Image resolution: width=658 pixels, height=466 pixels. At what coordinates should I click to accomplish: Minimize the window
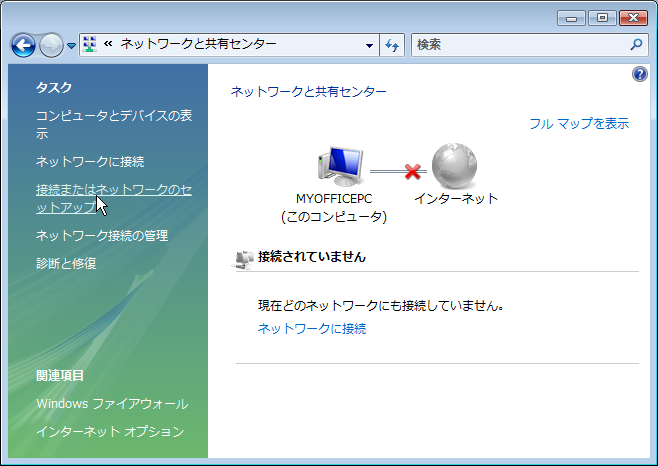pyautogui.click(x=571, y=18)
